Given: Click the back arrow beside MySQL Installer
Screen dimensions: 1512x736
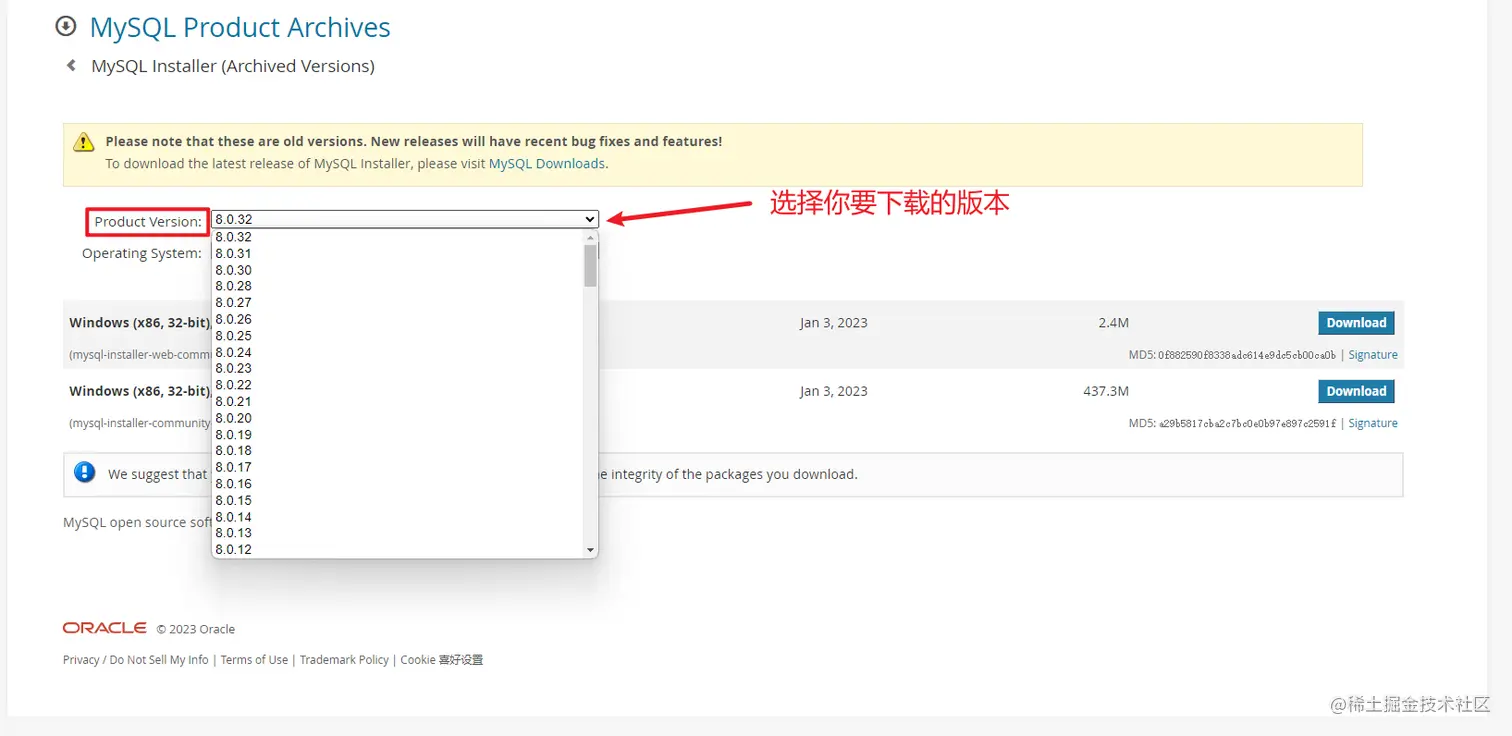Looking at the screenshot, I should tap(71, 66).
